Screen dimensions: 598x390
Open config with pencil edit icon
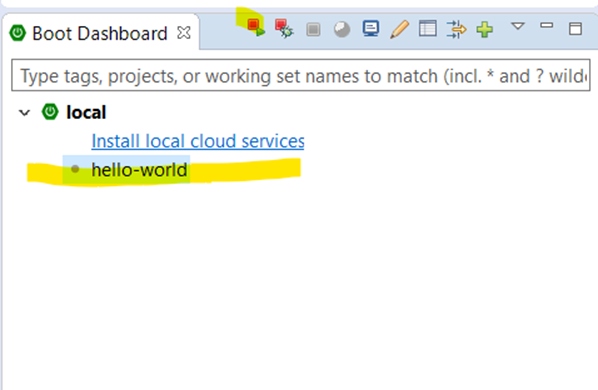[x=399, y=29]
